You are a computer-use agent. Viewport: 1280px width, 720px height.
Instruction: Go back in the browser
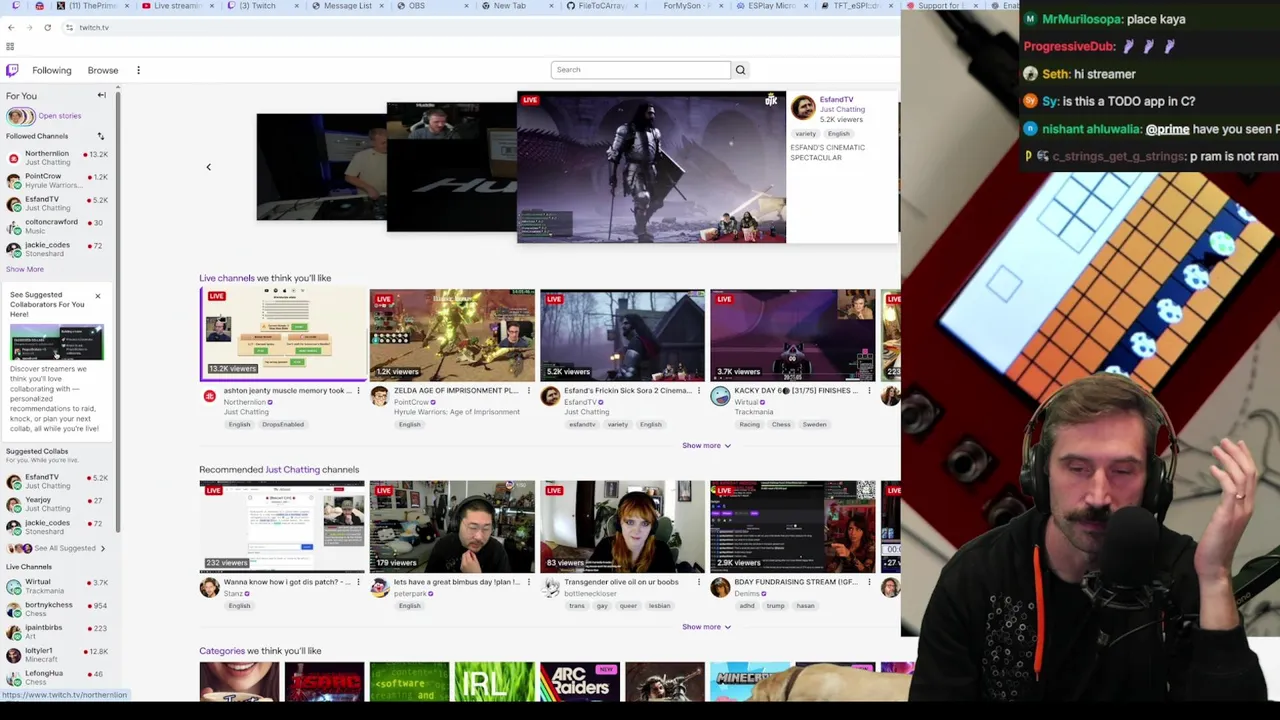coord(11,28)
